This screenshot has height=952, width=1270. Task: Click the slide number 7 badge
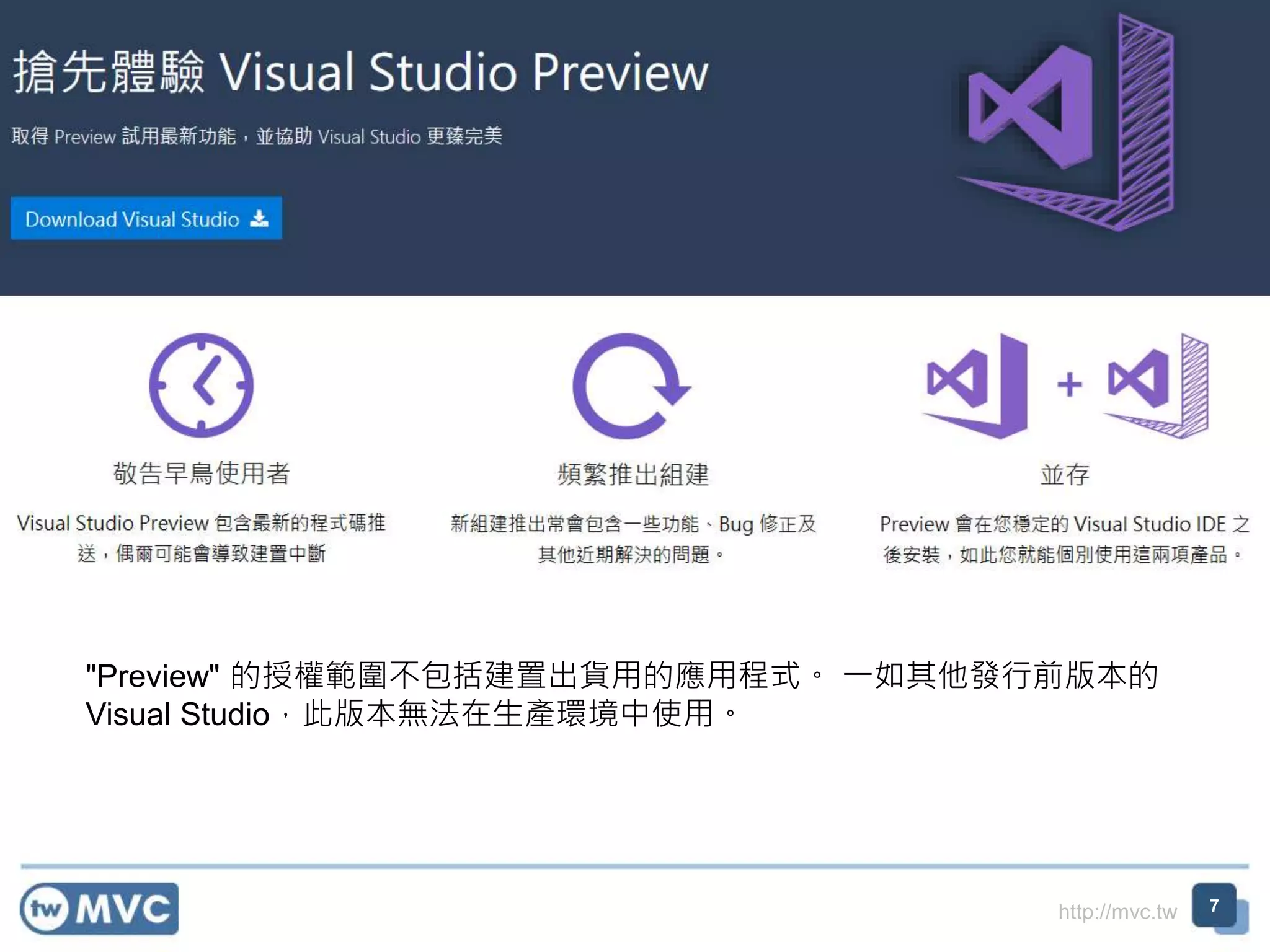coord(1214,906)
